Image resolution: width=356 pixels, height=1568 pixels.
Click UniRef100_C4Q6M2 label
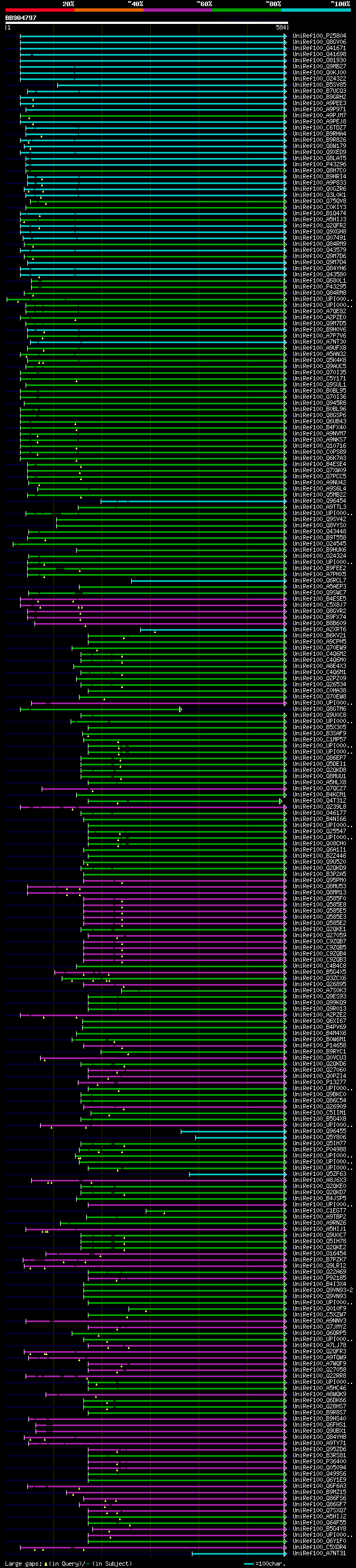point(319,654)
